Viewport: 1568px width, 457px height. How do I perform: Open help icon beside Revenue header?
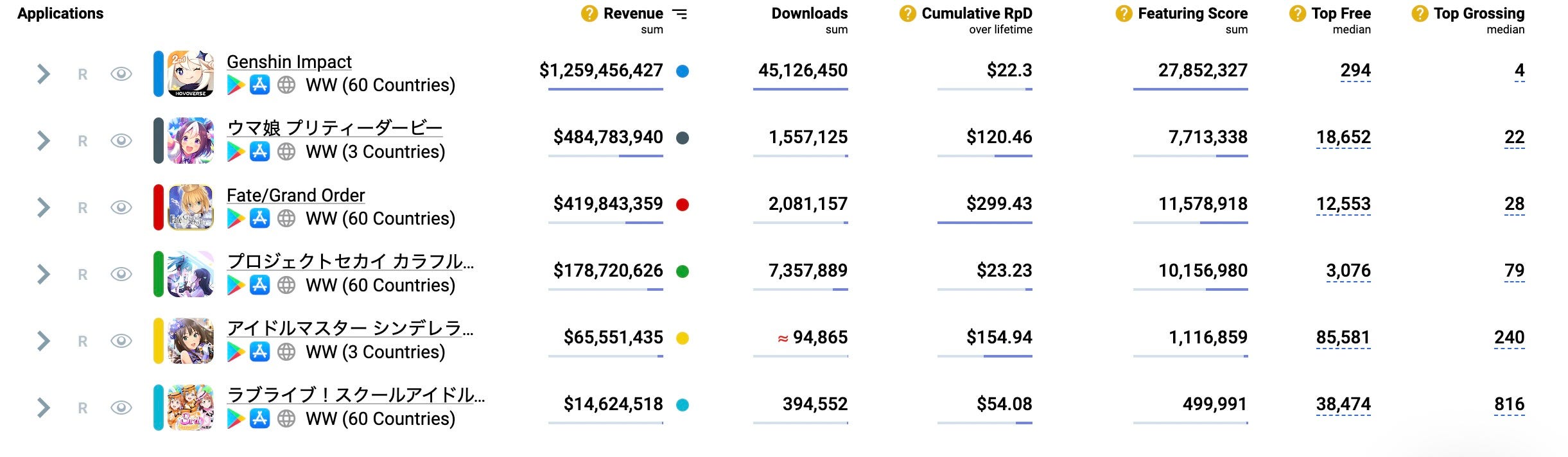pyautogui.click(x=589, y=13)
